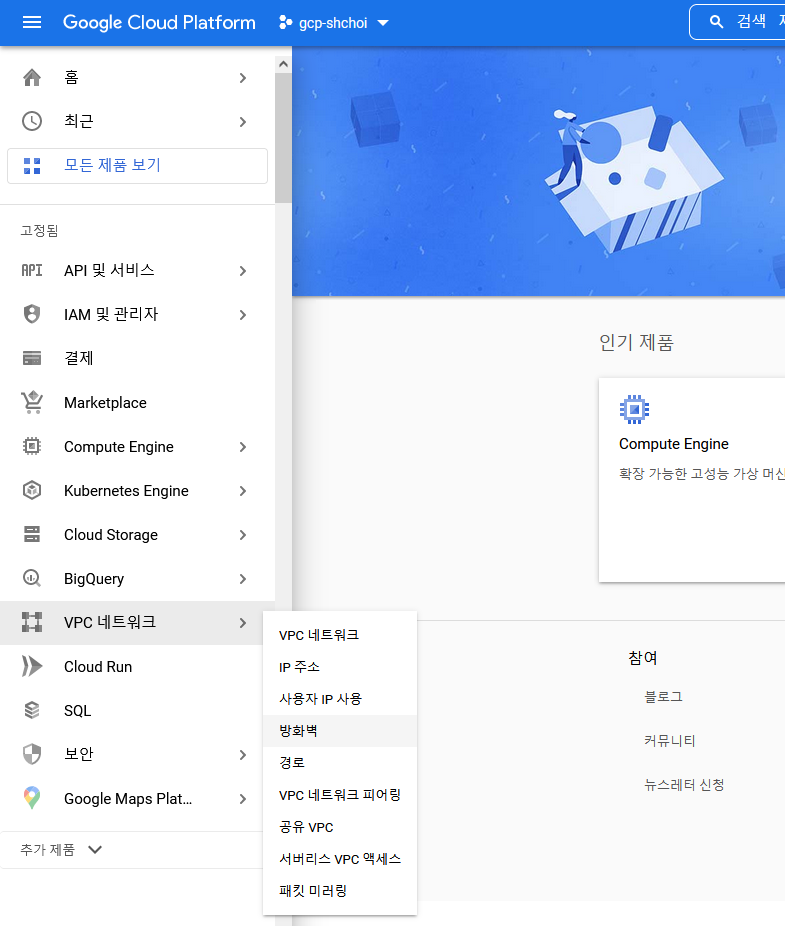Open the 블로그 link
This screenshot has width=785, height=926.
pos(663,697)
